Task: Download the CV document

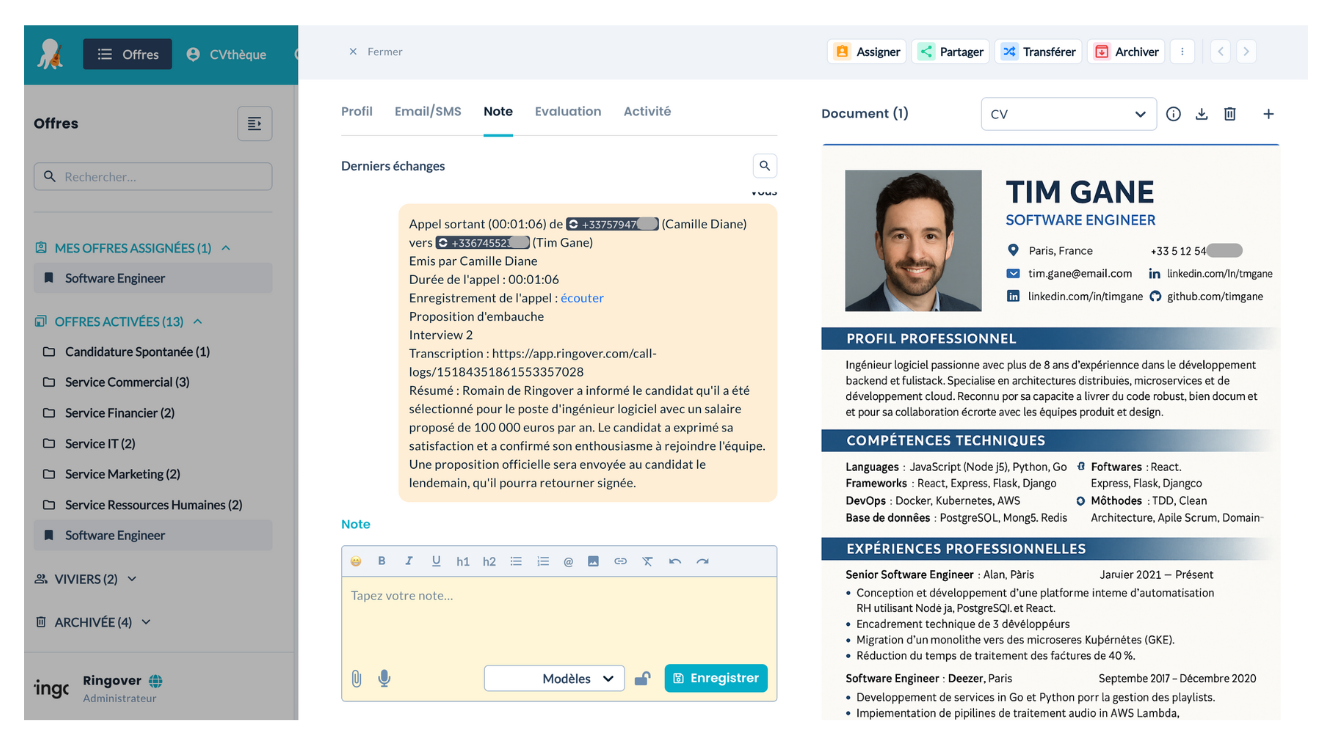Action: (1201, 113)
